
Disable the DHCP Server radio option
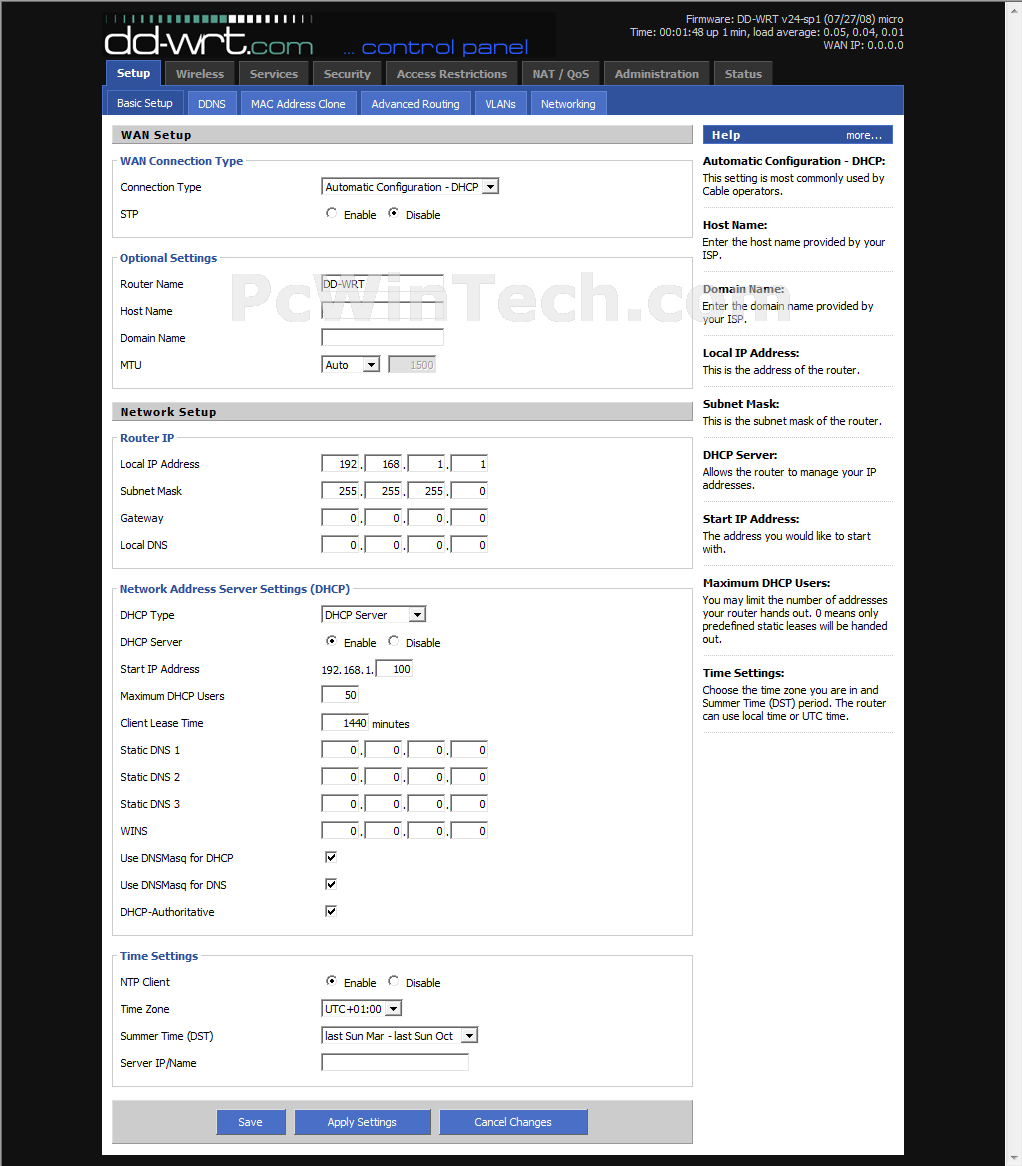[393, 641]
